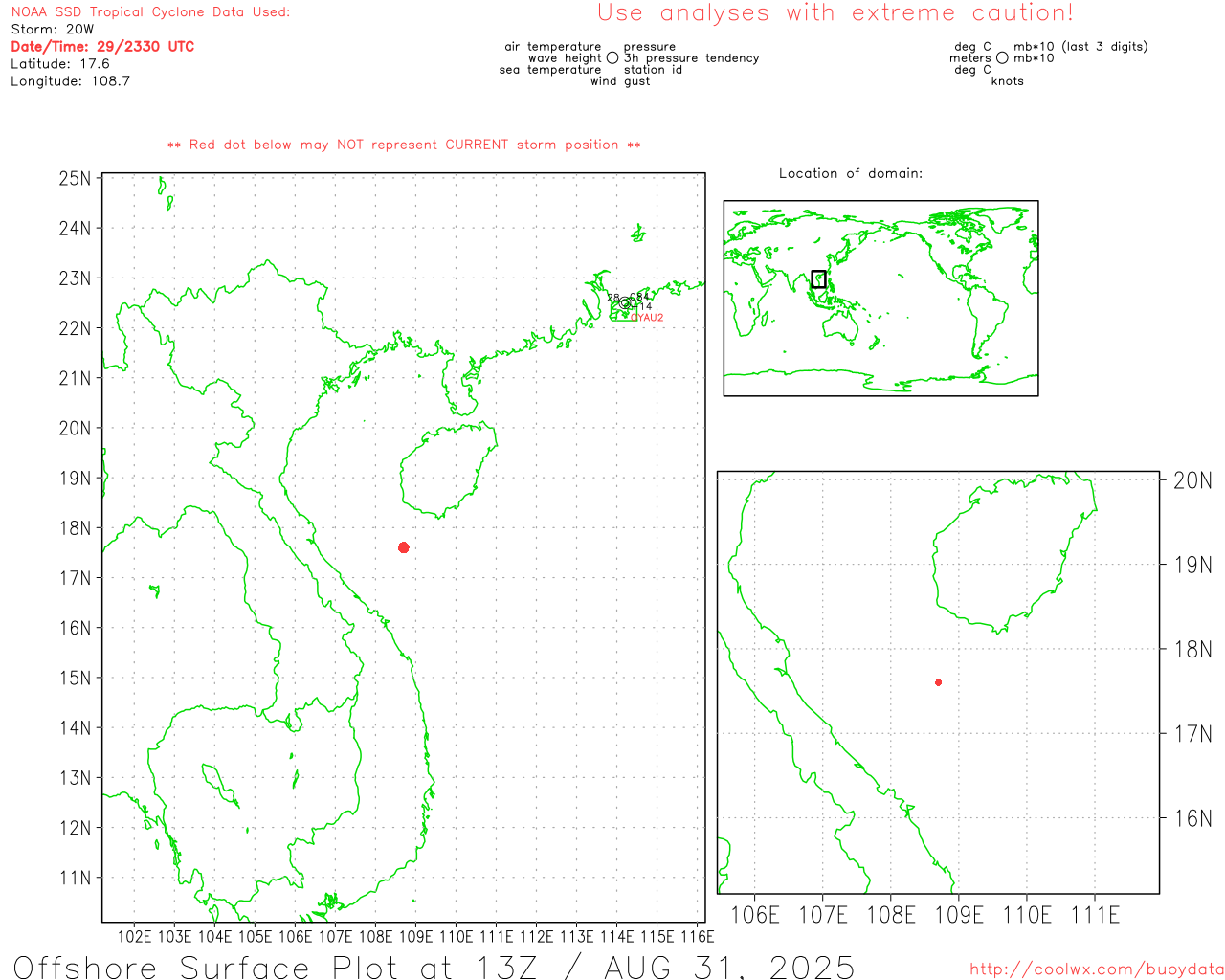Click the 'sea temperature' legend label

550,70
